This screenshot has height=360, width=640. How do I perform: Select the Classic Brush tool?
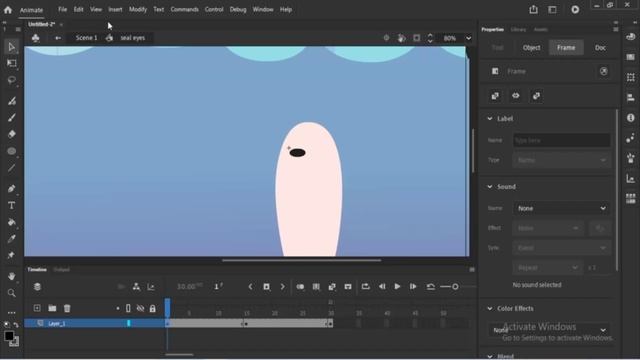click(11, 118)
